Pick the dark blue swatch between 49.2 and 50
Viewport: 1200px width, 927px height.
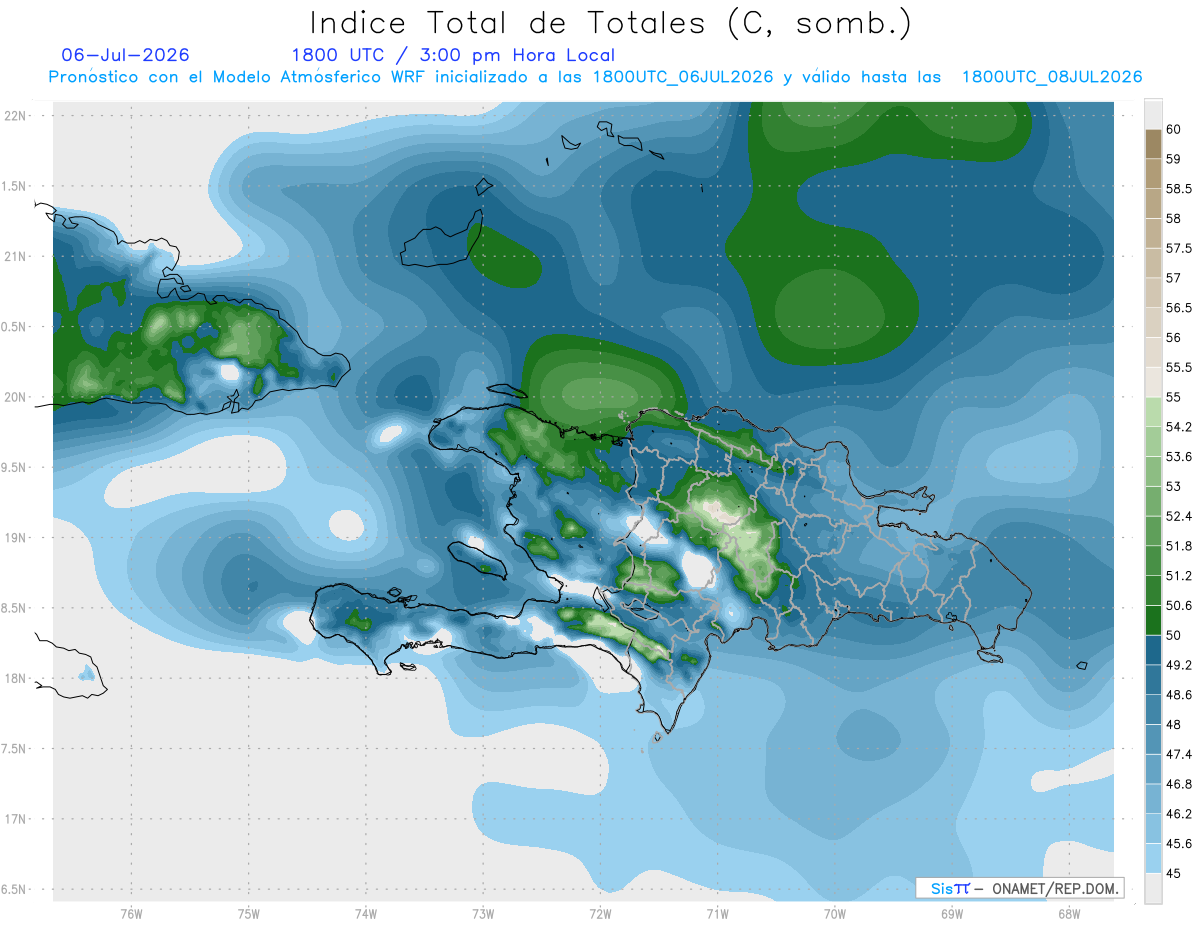[1153, 650]
